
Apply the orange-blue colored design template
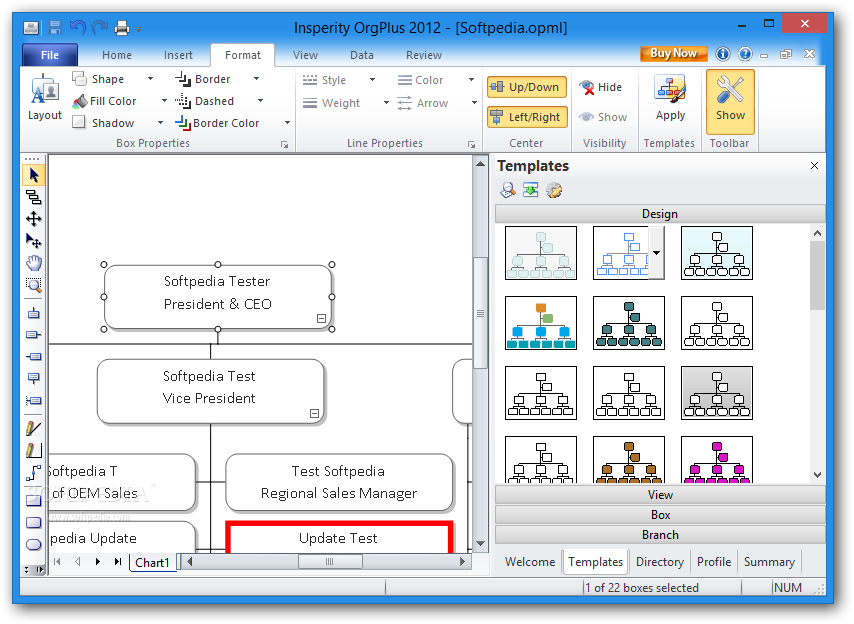(x=540, y=323)
